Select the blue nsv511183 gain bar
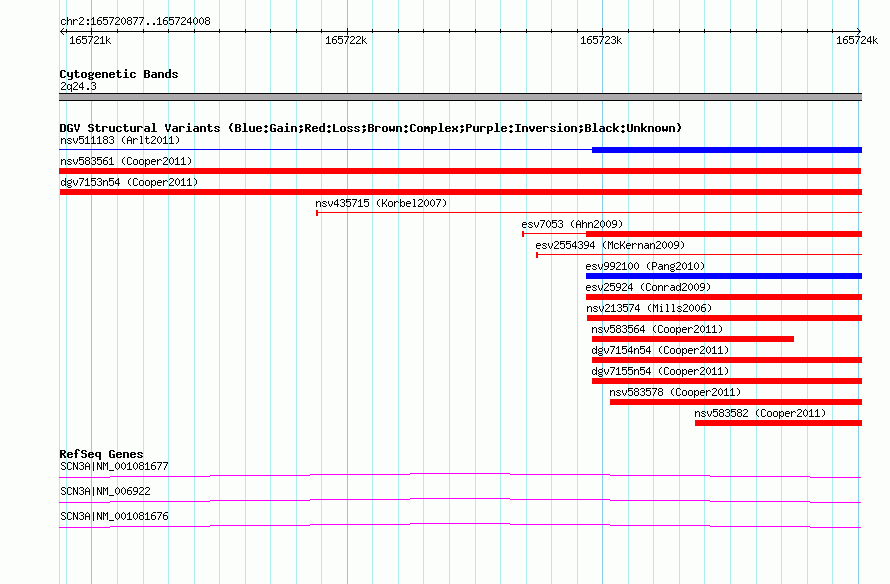 click(x=727, y=150)
